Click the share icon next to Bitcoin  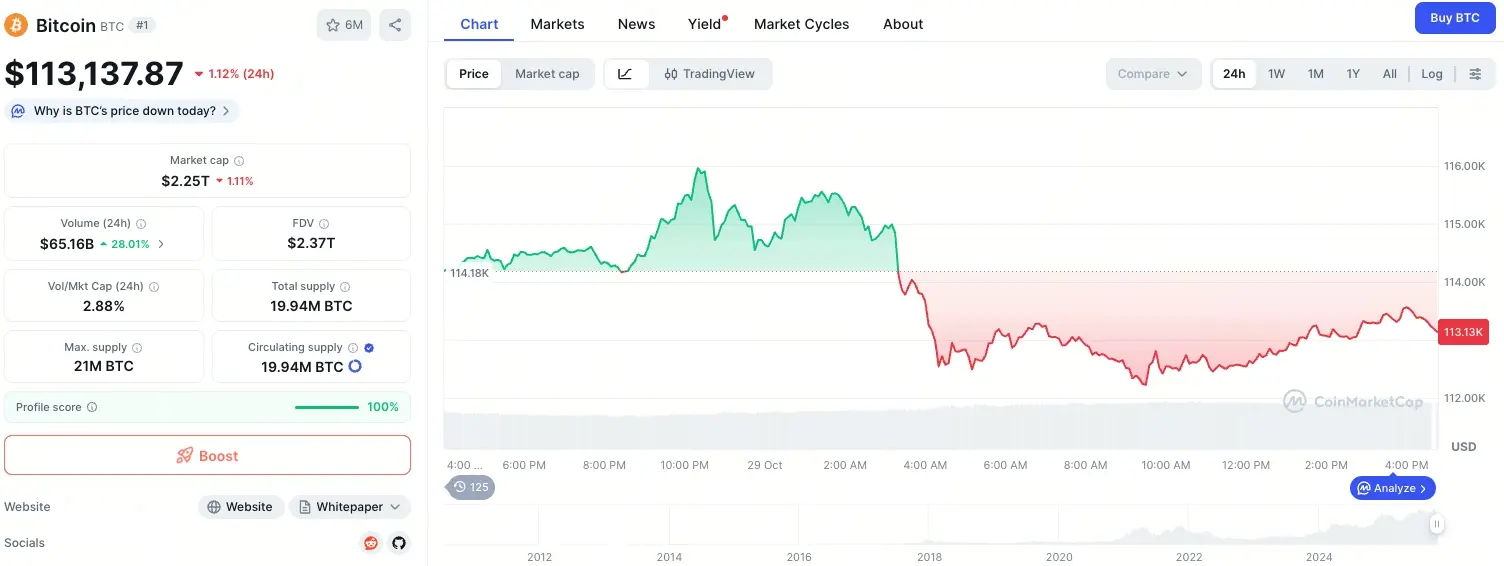point(395,25)
